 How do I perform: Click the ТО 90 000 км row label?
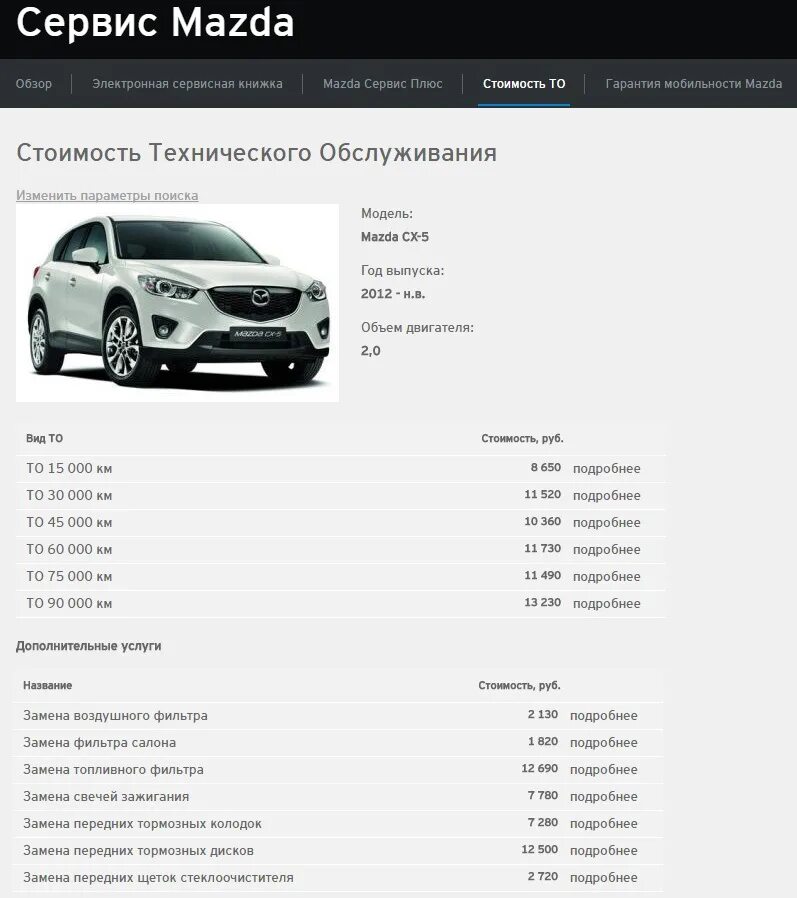tap(69, 603)
